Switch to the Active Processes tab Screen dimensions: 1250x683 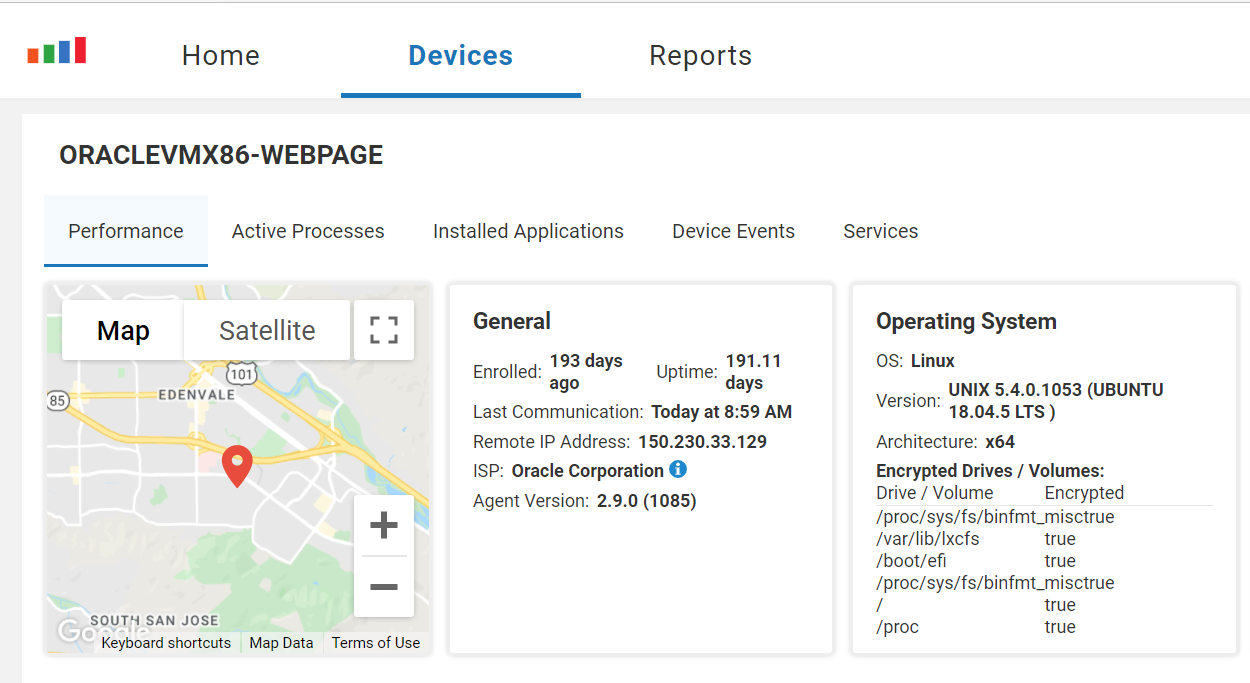coord(308,231)
